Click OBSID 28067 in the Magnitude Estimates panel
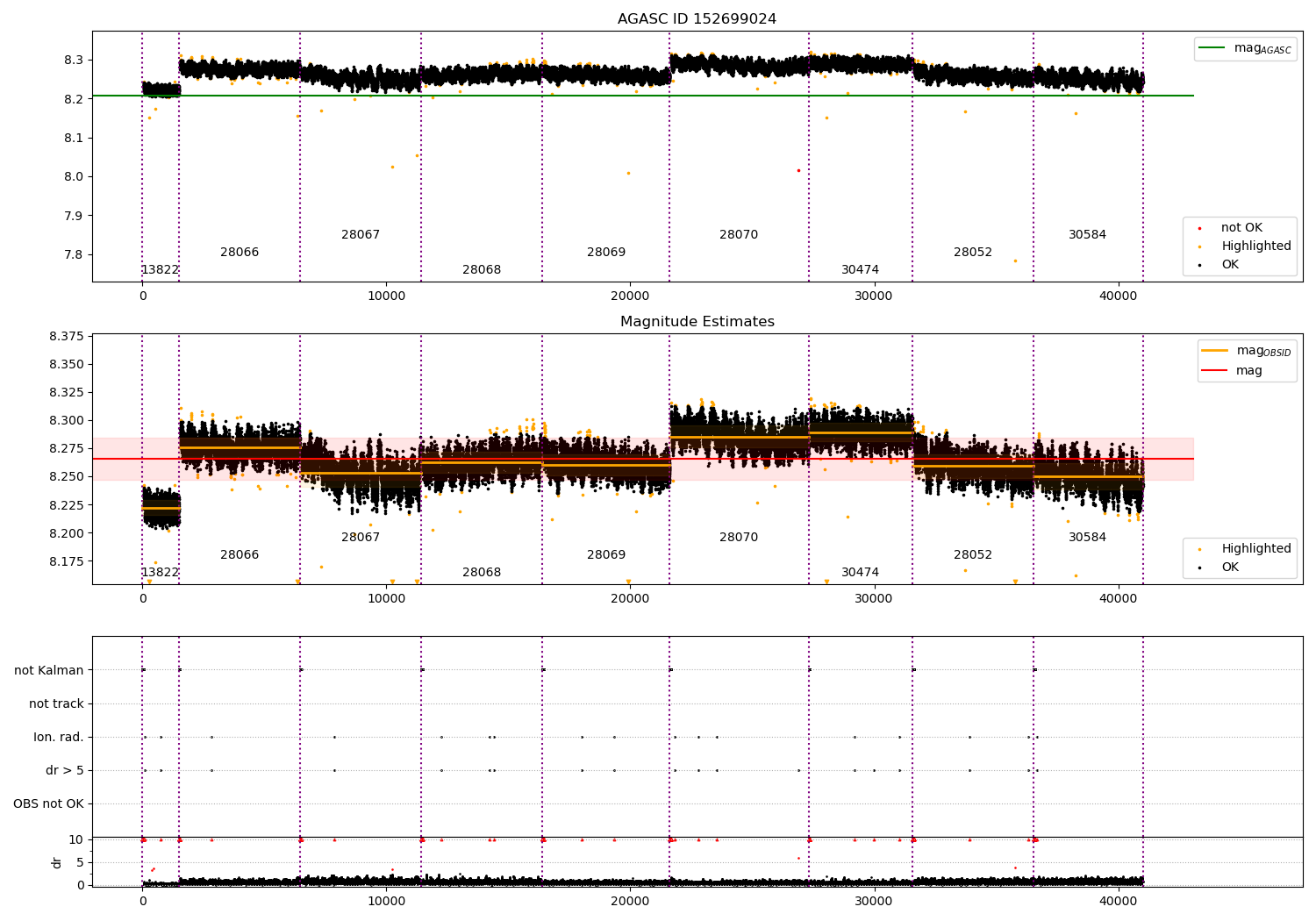This screenshot has height=921, width=1316. pos(361,538)
